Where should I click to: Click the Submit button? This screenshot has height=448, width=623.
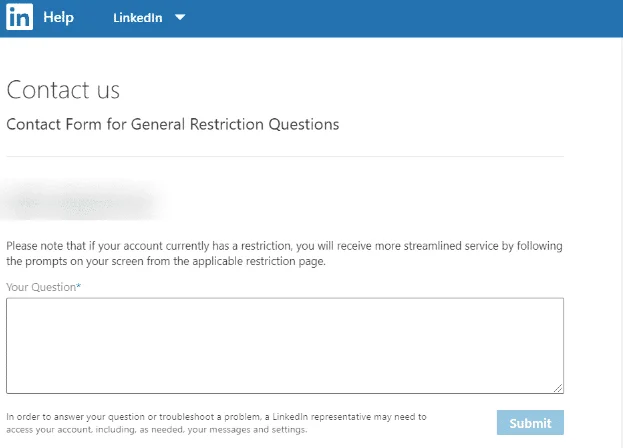pos(530,423)
